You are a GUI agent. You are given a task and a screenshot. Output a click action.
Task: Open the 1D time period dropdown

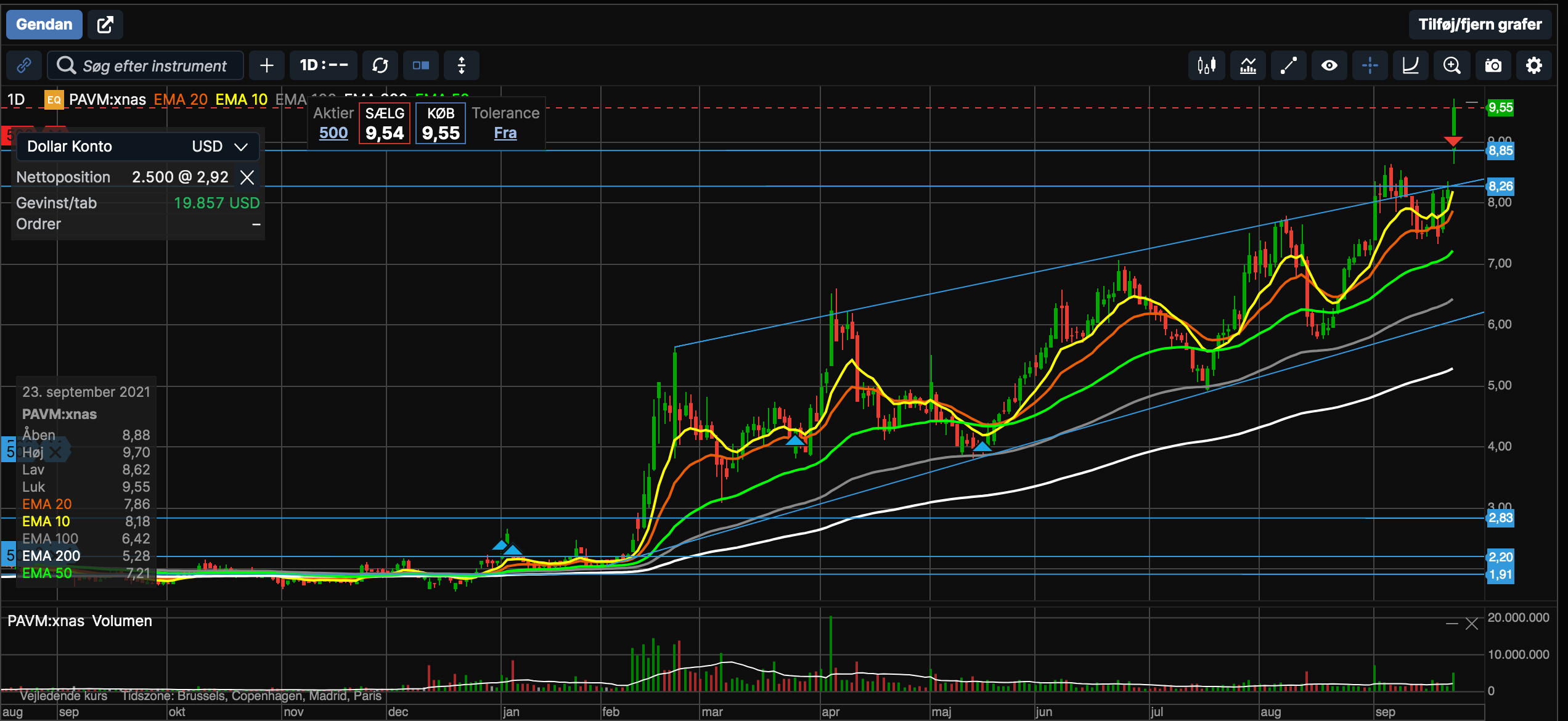tap(324, 65)
